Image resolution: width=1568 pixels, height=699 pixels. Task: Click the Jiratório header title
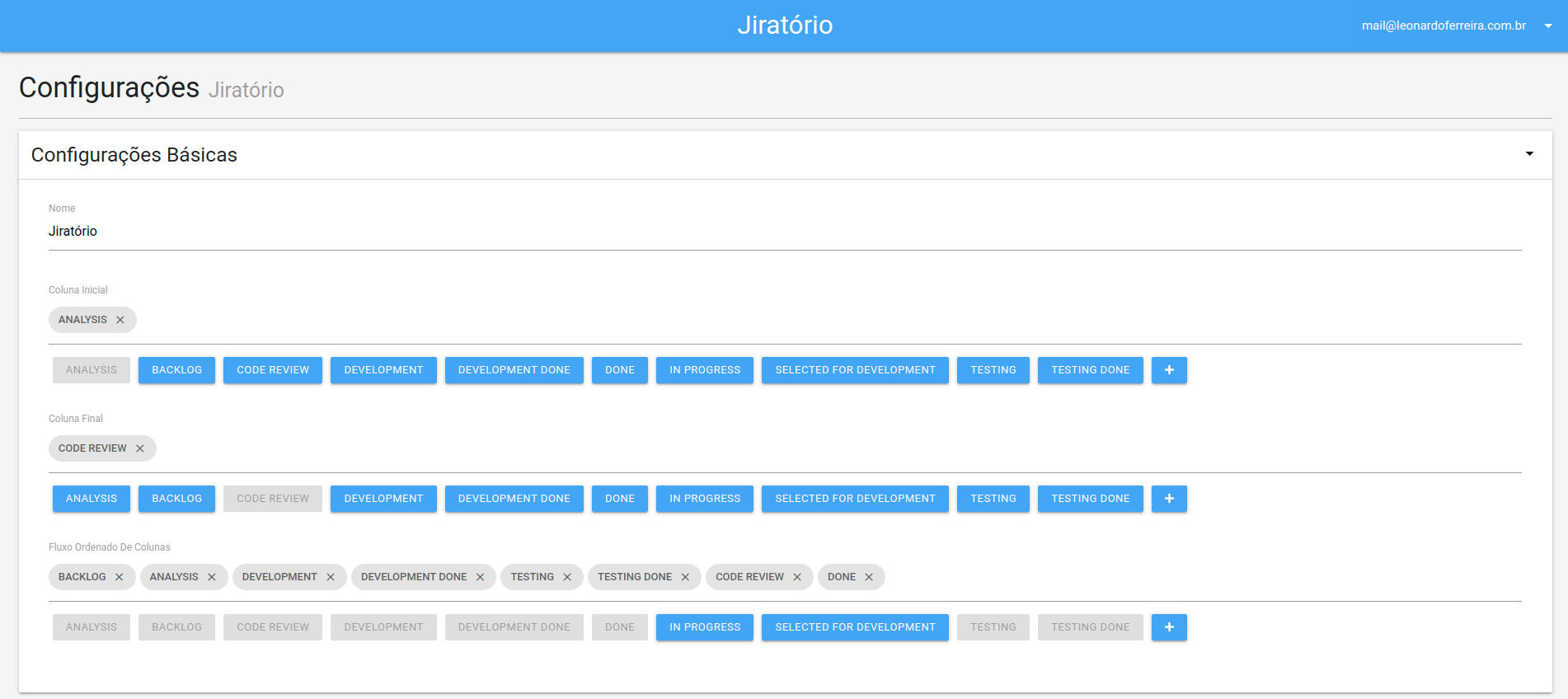tap(785, 25)
